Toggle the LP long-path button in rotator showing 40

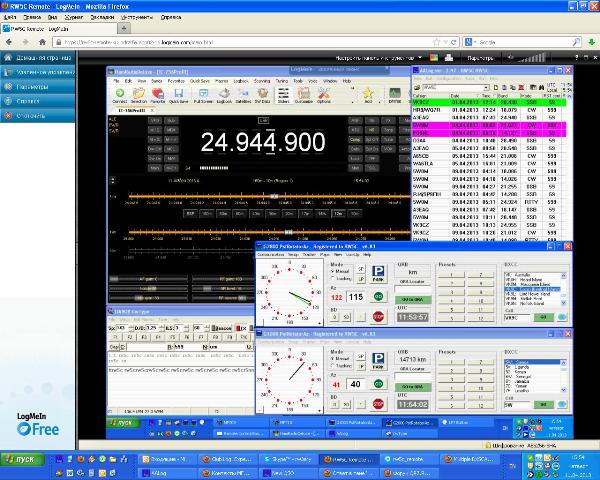pyautogui.click(x=360, y=366)
